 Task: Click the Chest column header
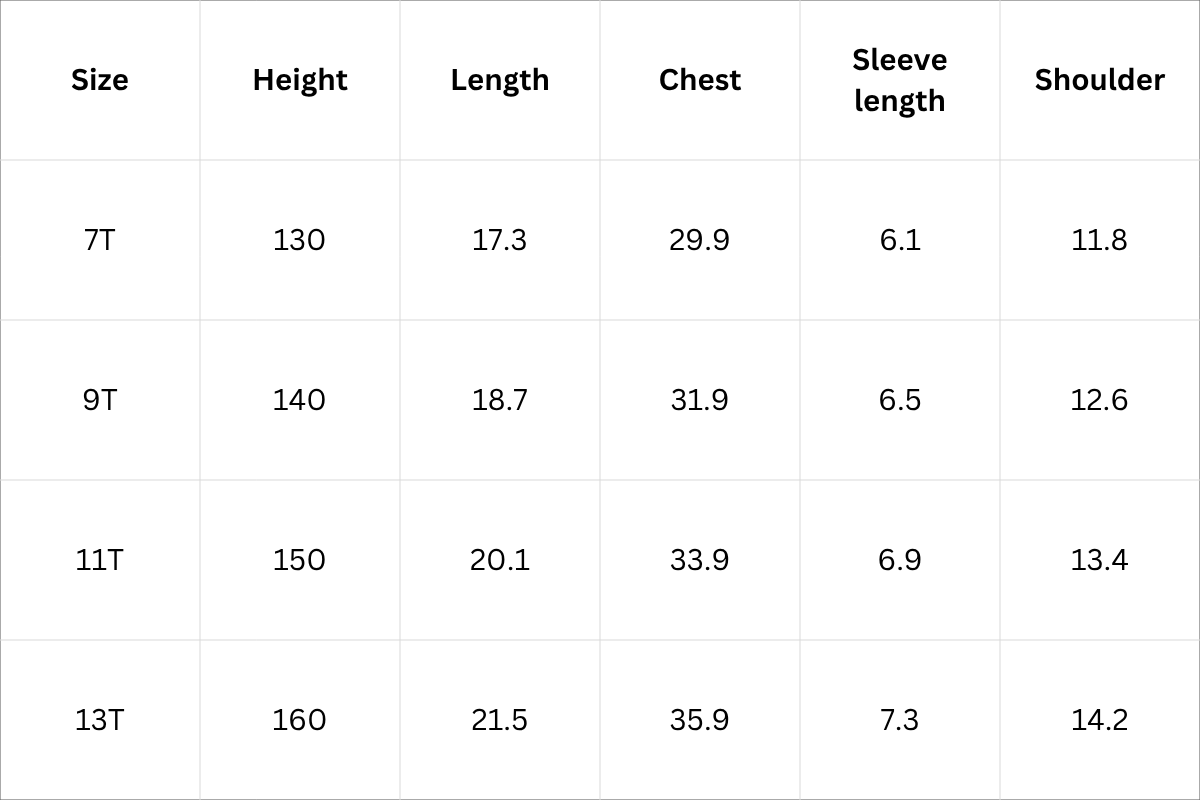[700, 80]
